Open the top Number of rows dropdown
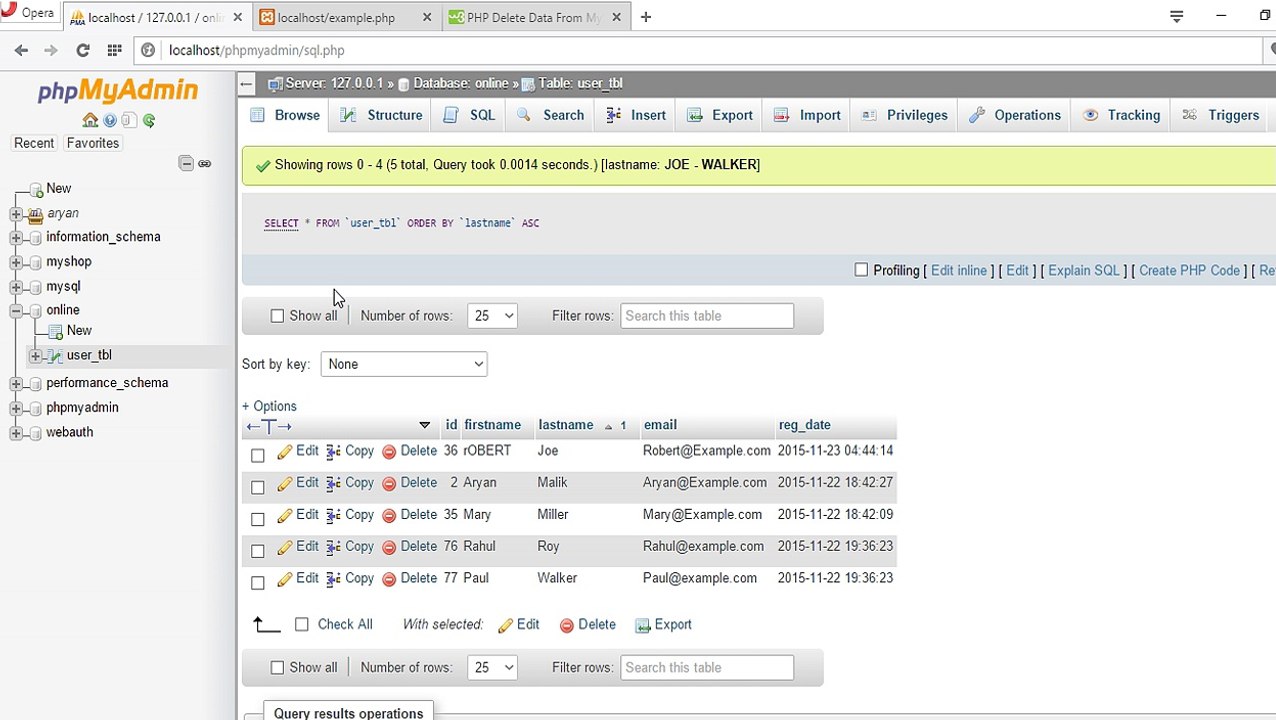 click(x=493, y=316)
